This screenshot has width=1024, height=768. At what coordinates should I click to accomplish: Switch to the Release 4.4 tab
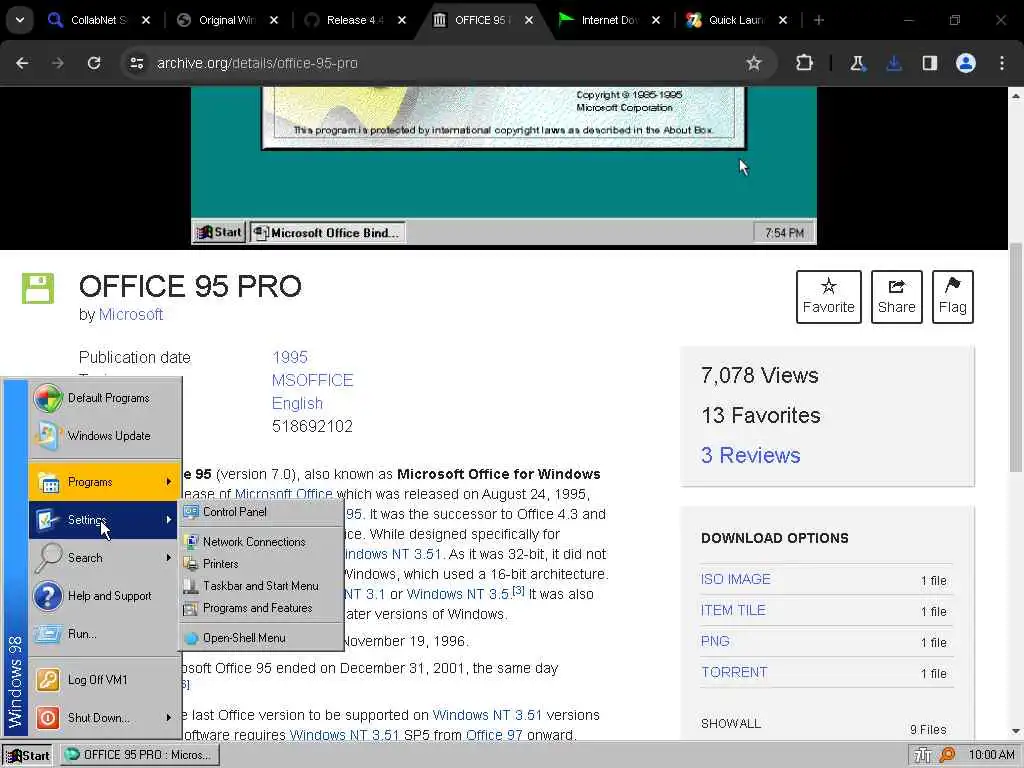pyautogui.click(x=355, y=20)
